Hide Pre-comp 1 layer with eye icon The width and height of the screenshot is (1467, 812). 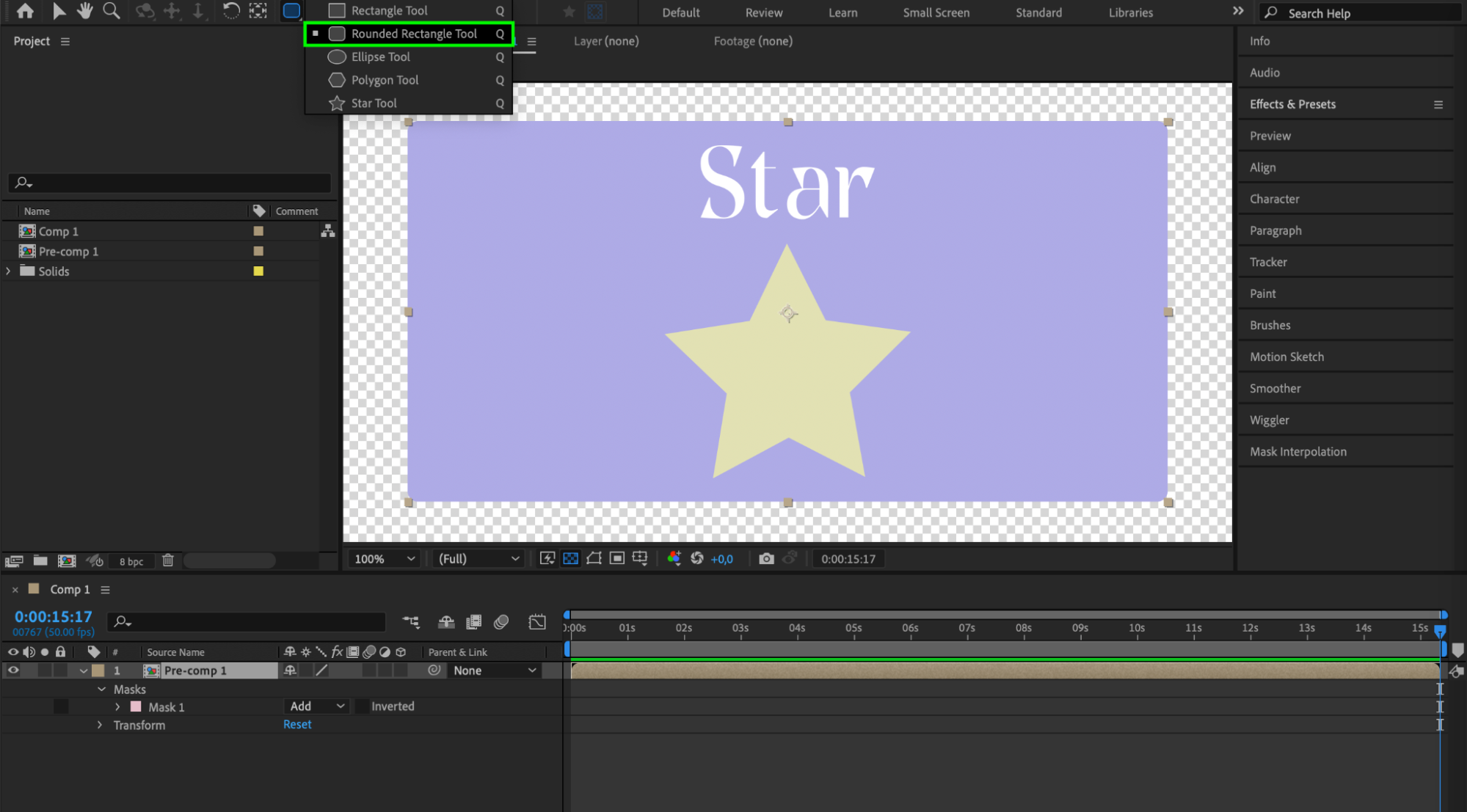(13, 670)
